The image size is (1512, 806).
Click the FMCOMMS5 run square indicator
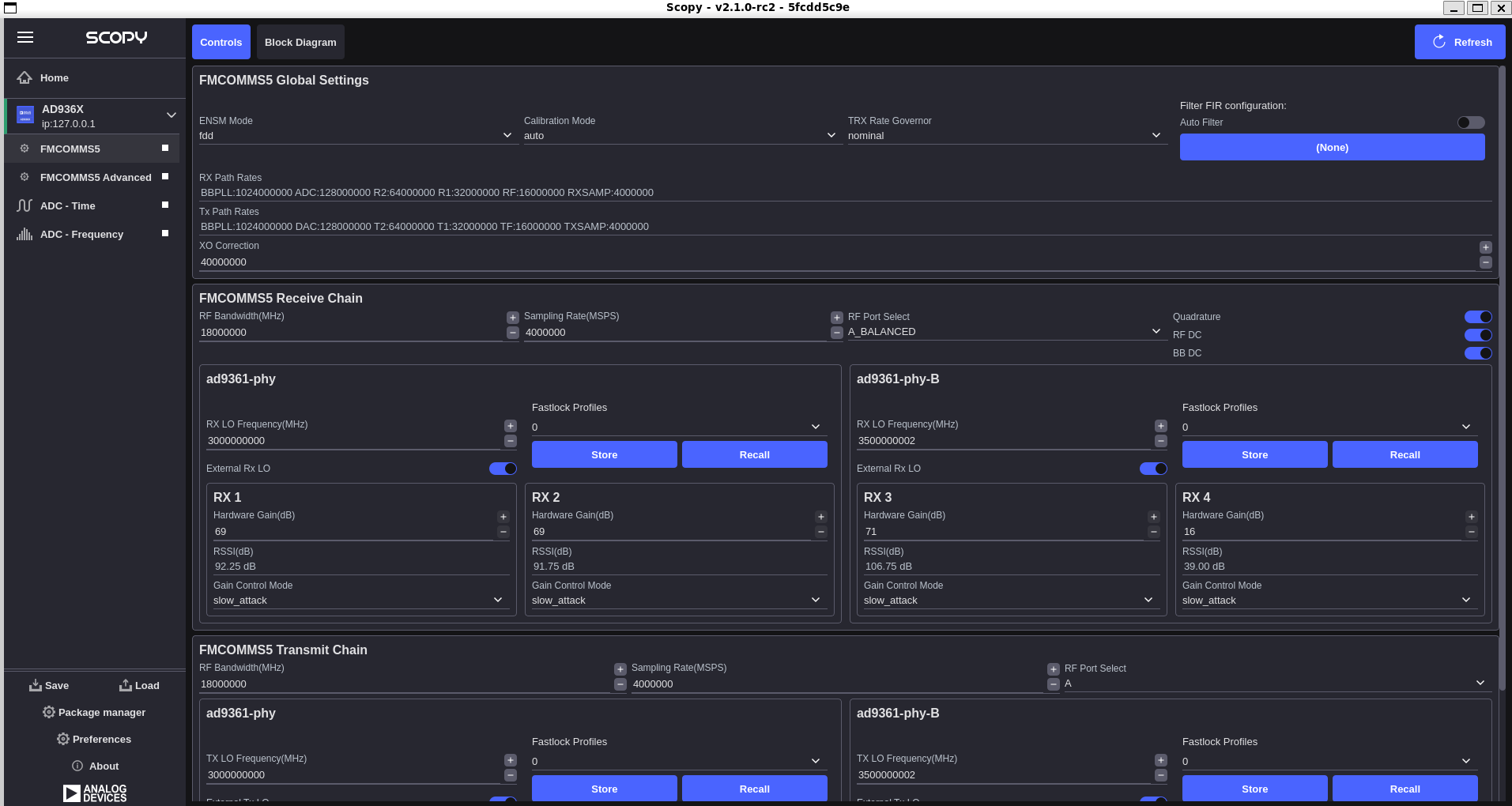pyautogui.click(x=165, y=148)
